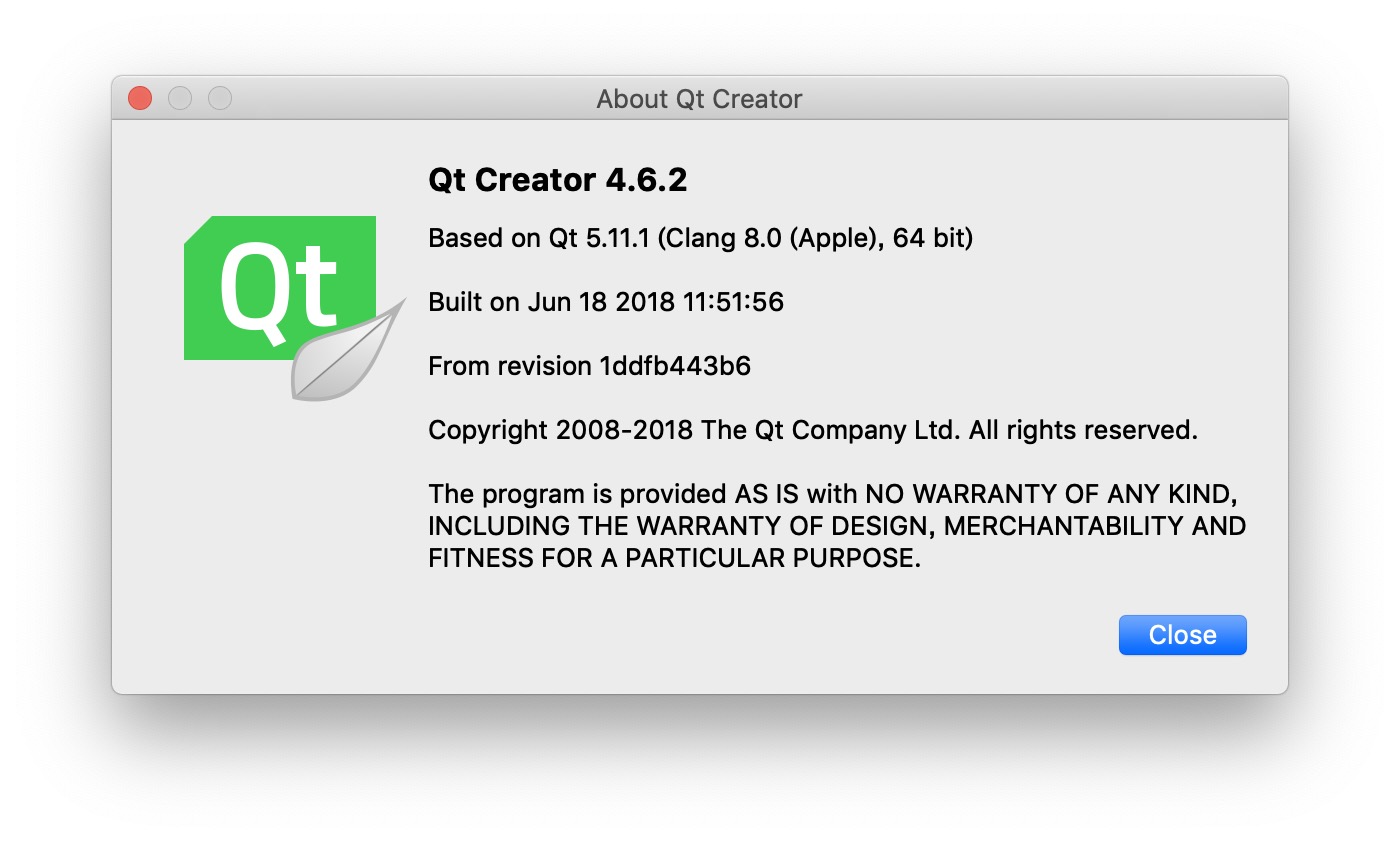This screenshot has width=1400, height=842.
Task: Click the "Qt Creator 4.6.2" heading
Action: (557, 181)
